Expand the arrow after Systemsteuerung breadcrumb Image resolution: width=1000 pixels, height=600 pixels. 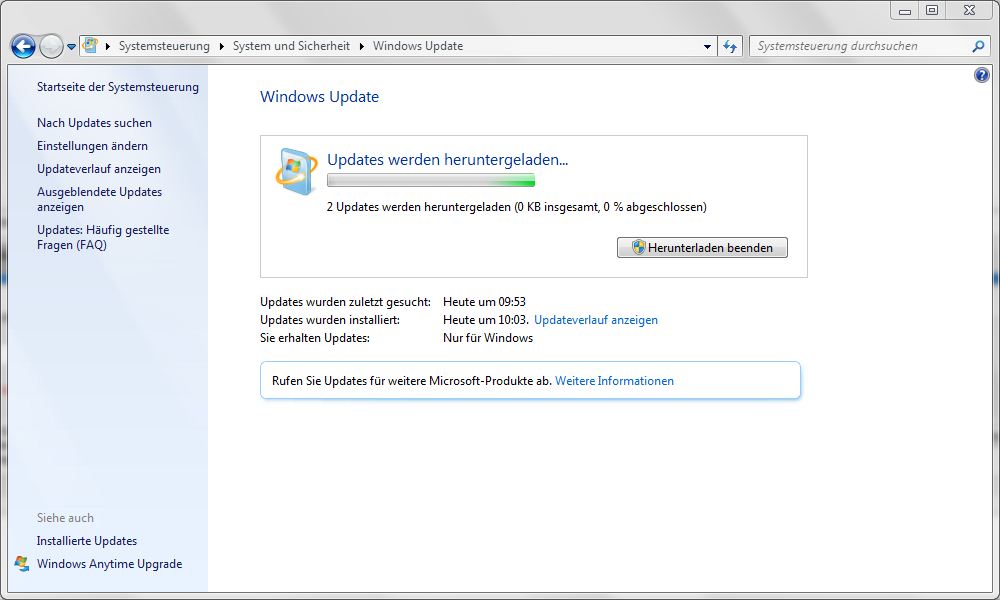222,46
